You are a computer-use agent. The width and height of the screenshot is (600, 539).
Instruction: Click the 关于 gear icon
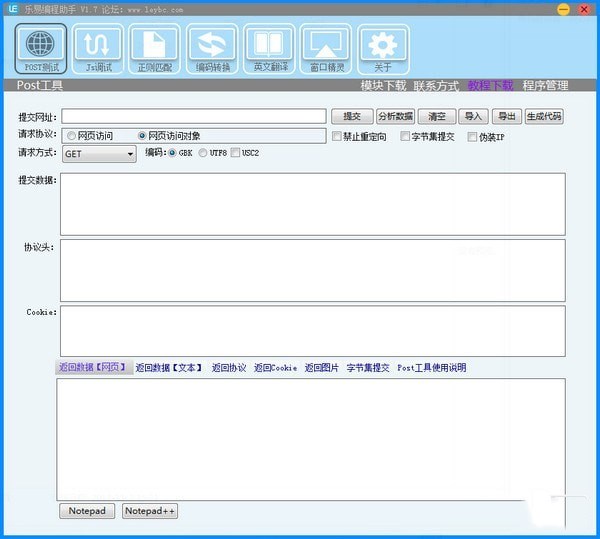pyautogui.click(x=383, y=50)
